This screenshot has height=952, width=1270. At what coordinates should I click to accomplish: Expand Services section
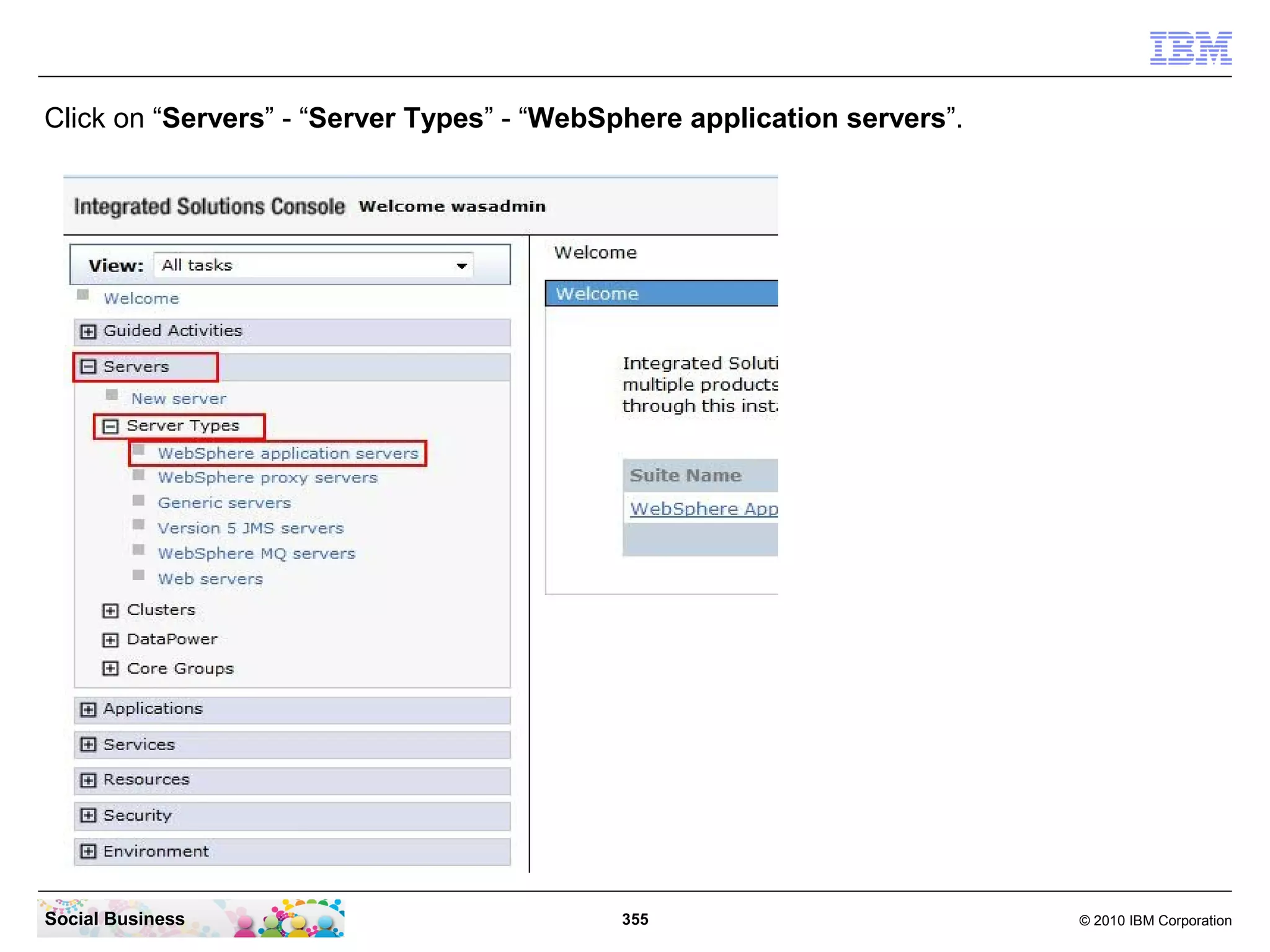(89, 745)
